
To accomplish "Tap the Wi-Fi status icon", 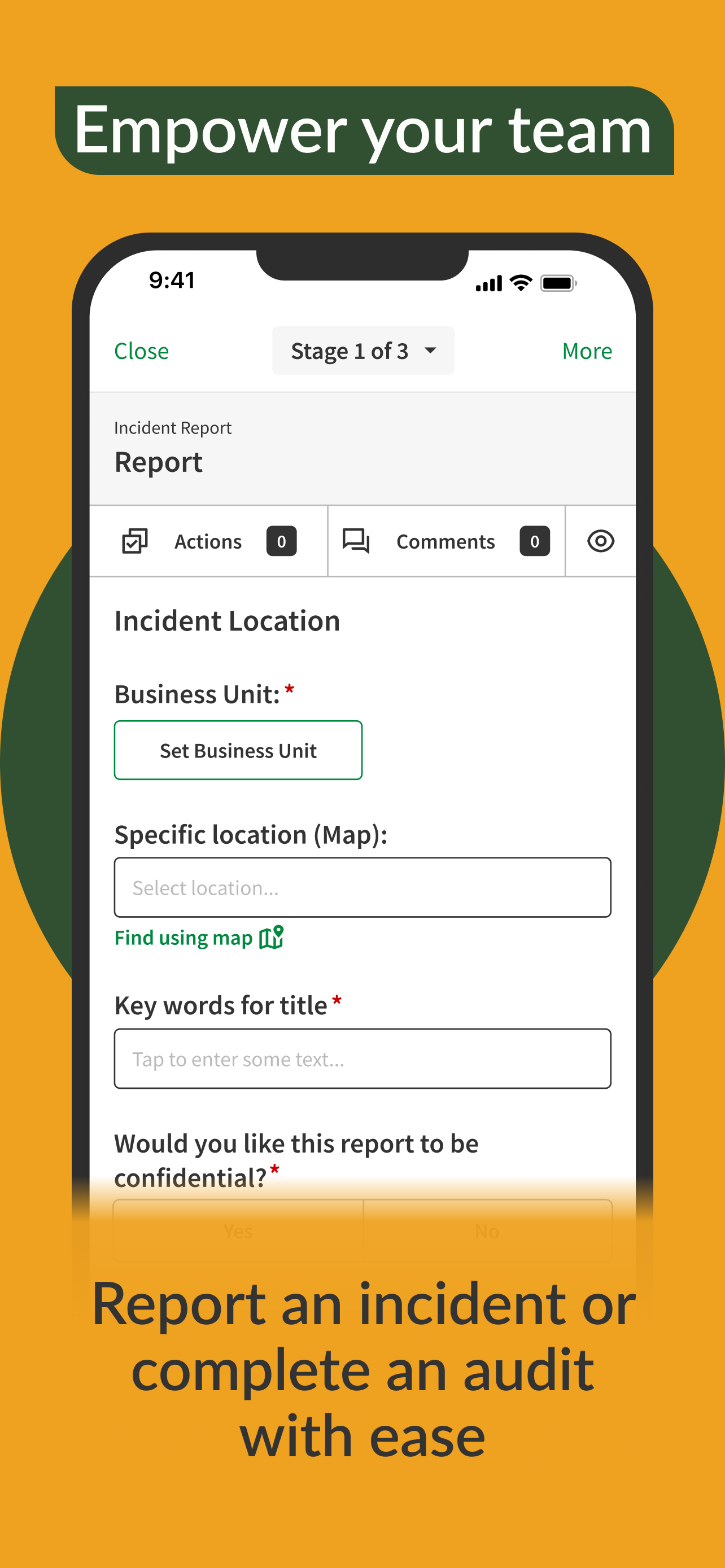I will pyautogui.click(x=521, y=283).
